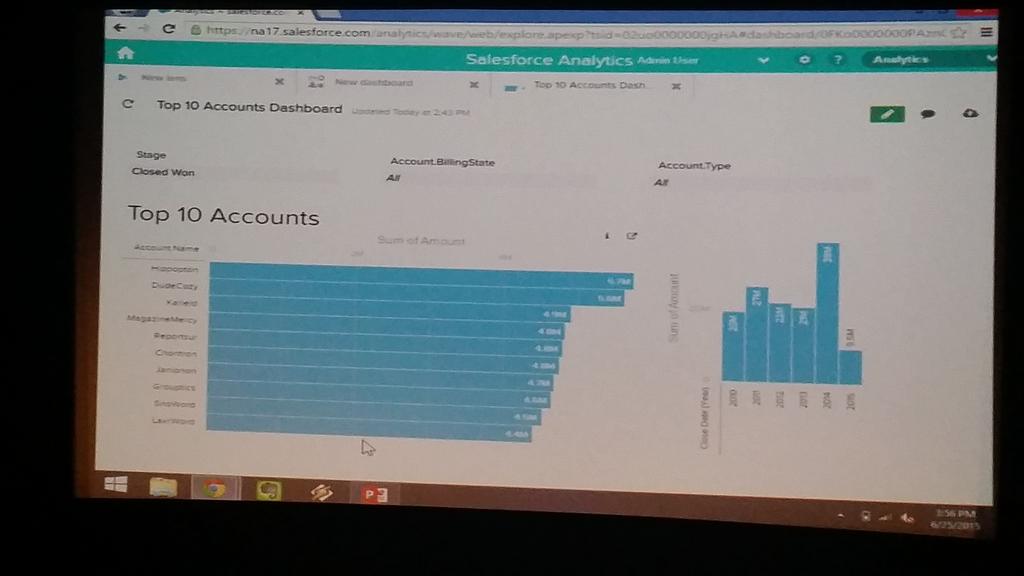Click the padlock in the address bar
The width and height of the screenshot is (1024, 576).
tap(194, 31)
